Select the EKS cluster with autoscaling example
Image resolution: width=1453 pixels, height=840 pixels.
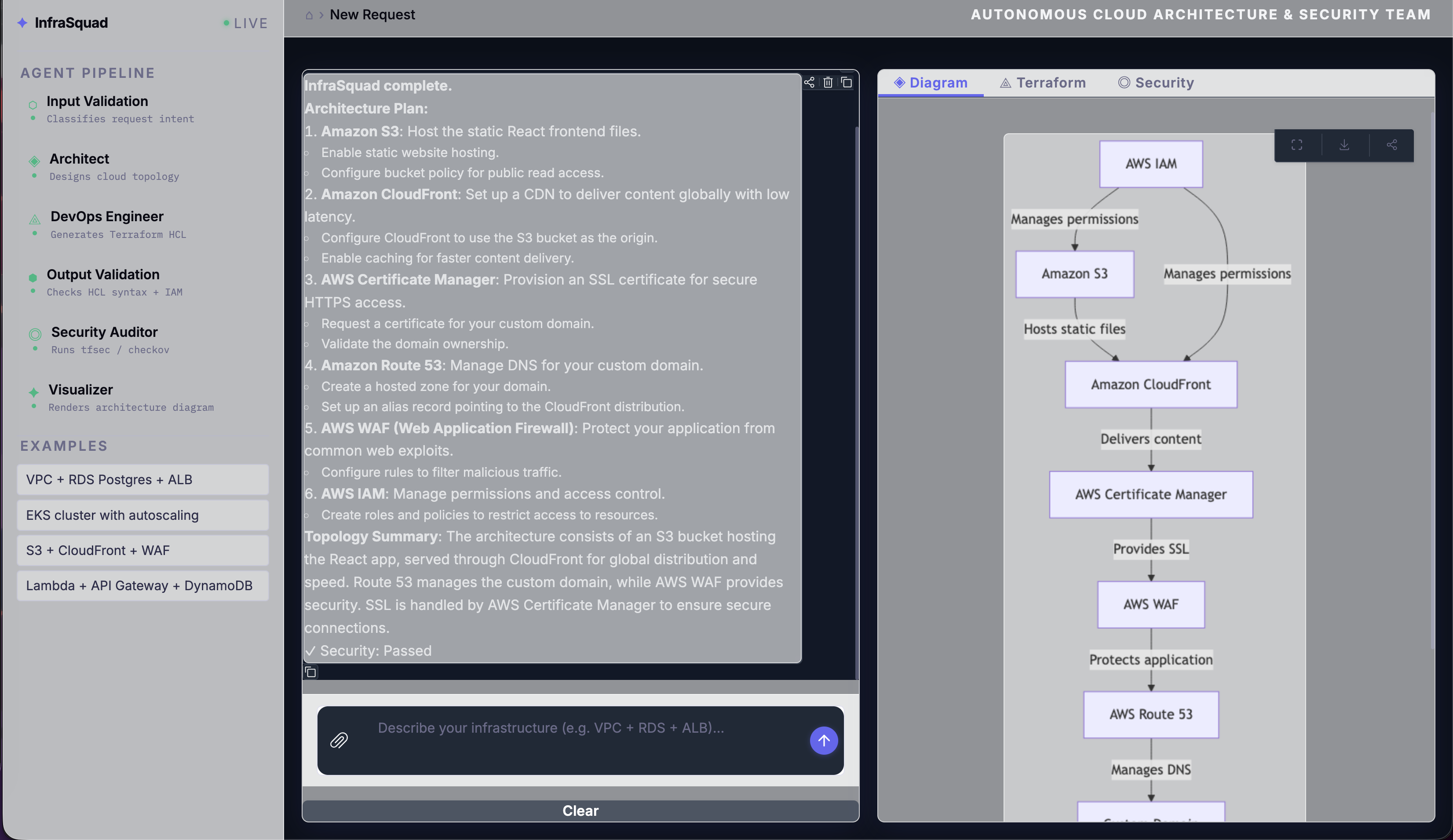142,515
